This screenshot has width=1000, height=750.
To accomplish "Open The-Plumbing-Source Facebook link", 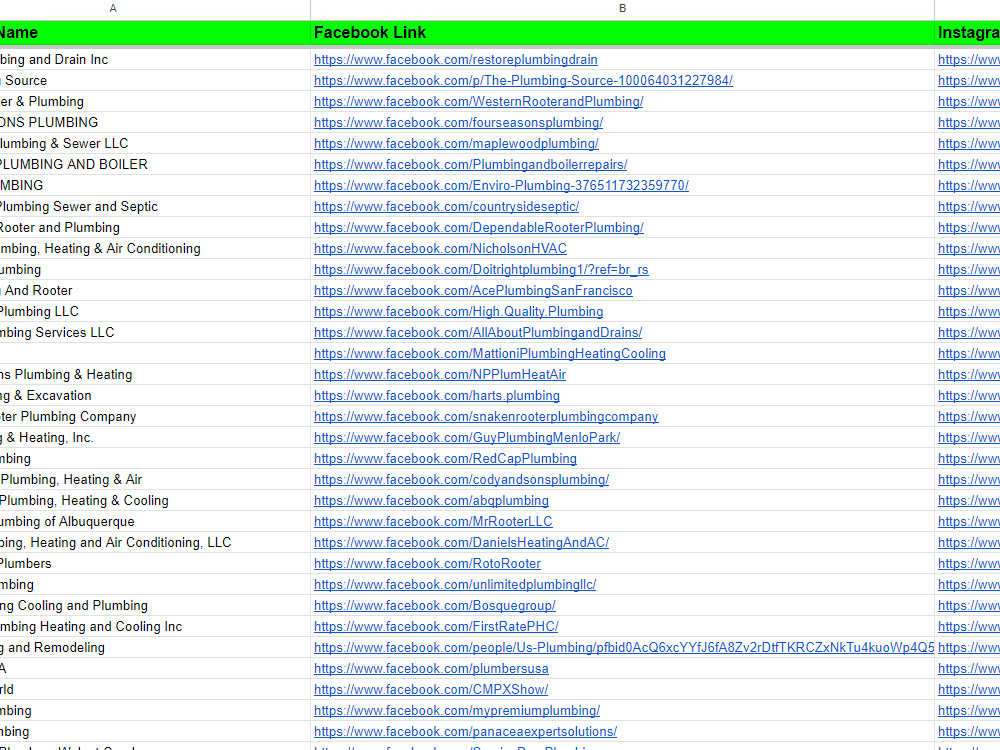I will coord(523,80).
